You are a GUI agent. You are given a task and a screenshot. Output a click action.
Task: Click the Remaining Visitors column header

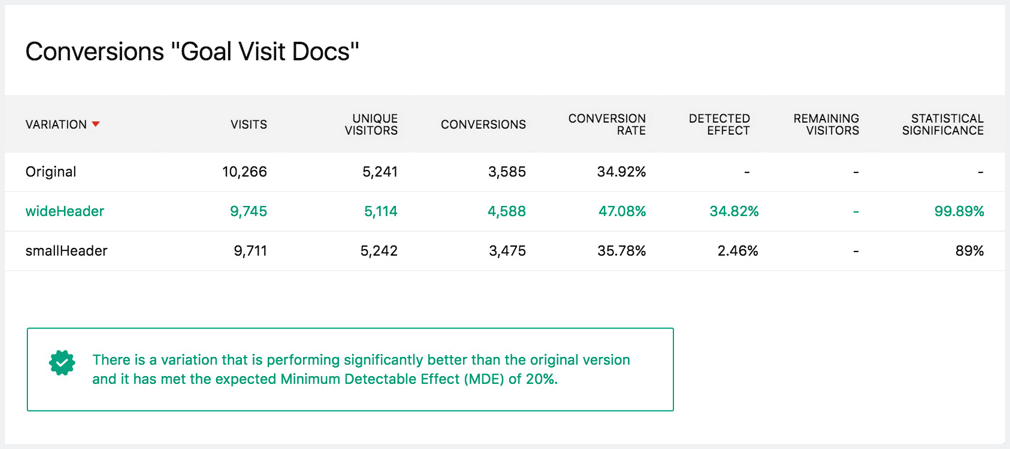[x=826, y=124]
